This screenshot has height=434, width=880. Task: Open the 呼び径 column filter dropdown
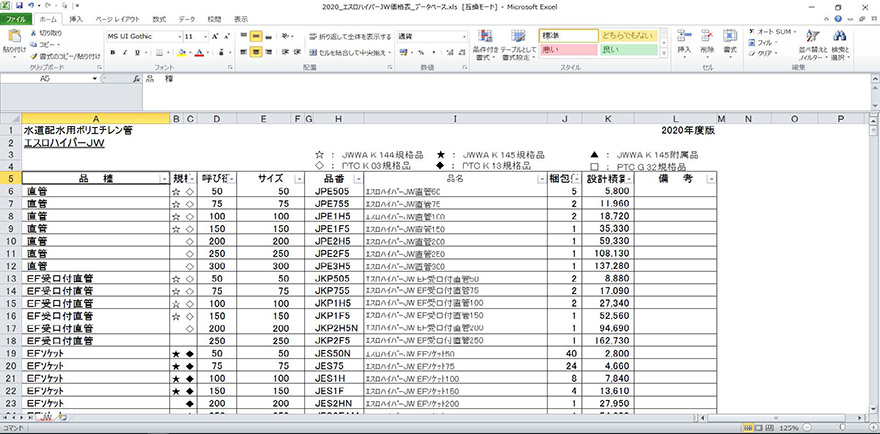(x=232, y=179)
